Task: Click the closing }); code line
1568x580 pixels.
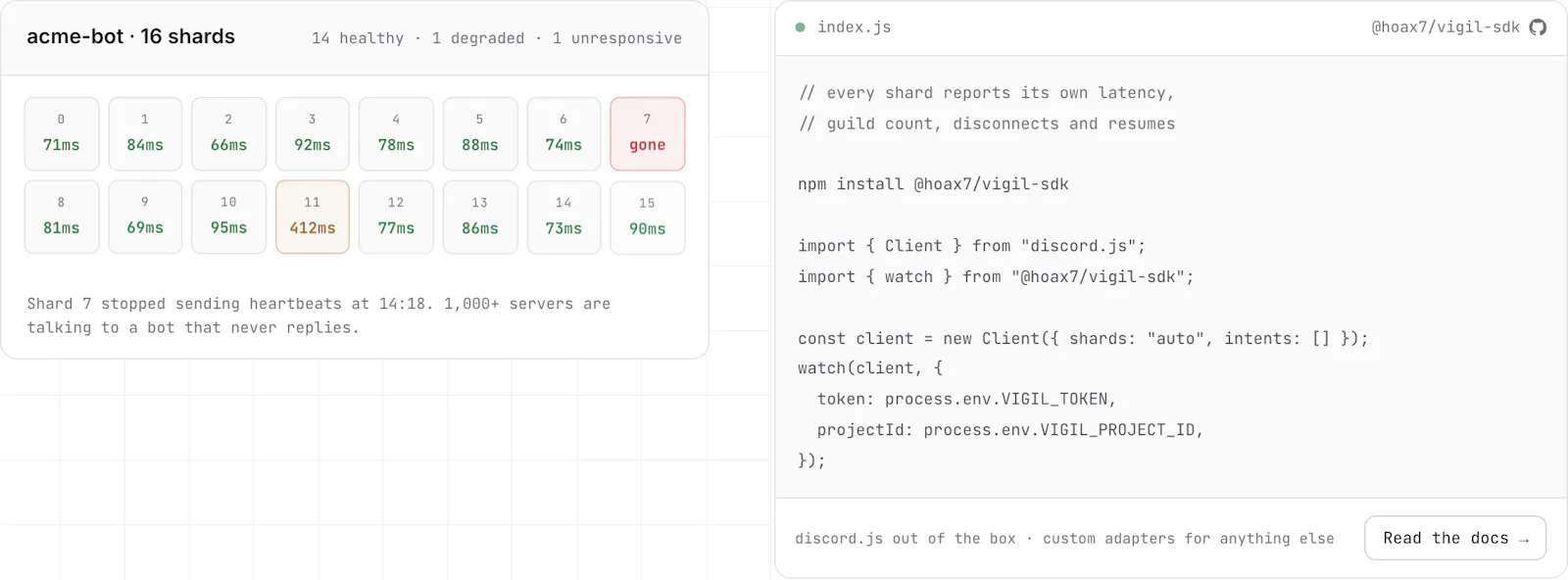Action: (811, 460)
